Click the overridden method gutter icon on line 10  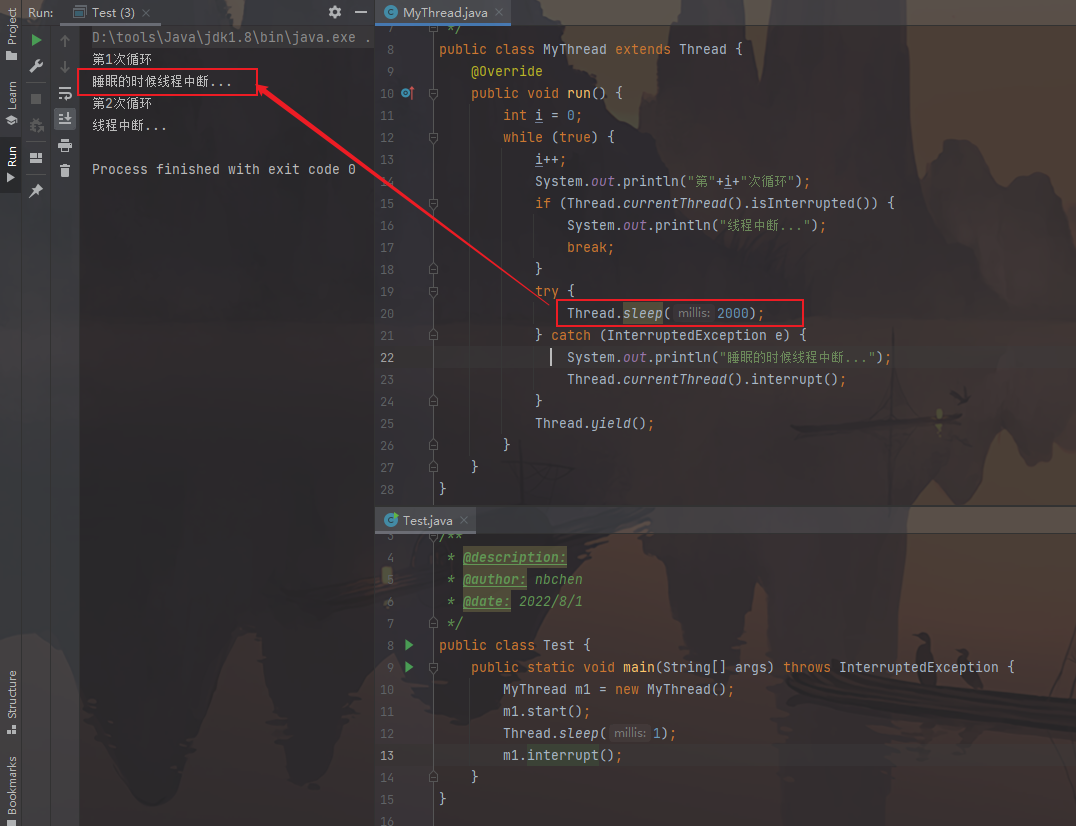[407, 93]
